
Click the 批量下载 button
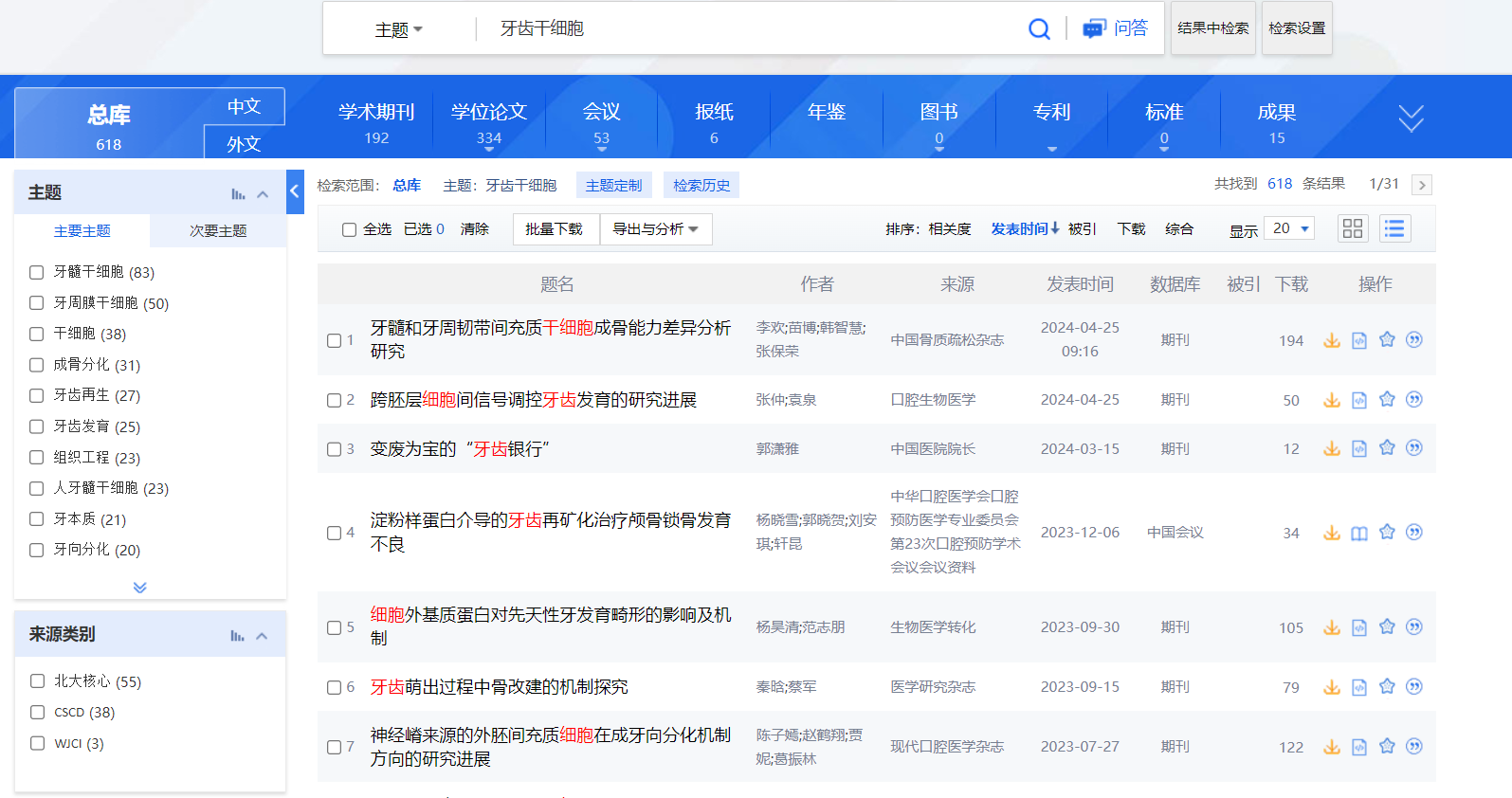(x=555, y=229)
